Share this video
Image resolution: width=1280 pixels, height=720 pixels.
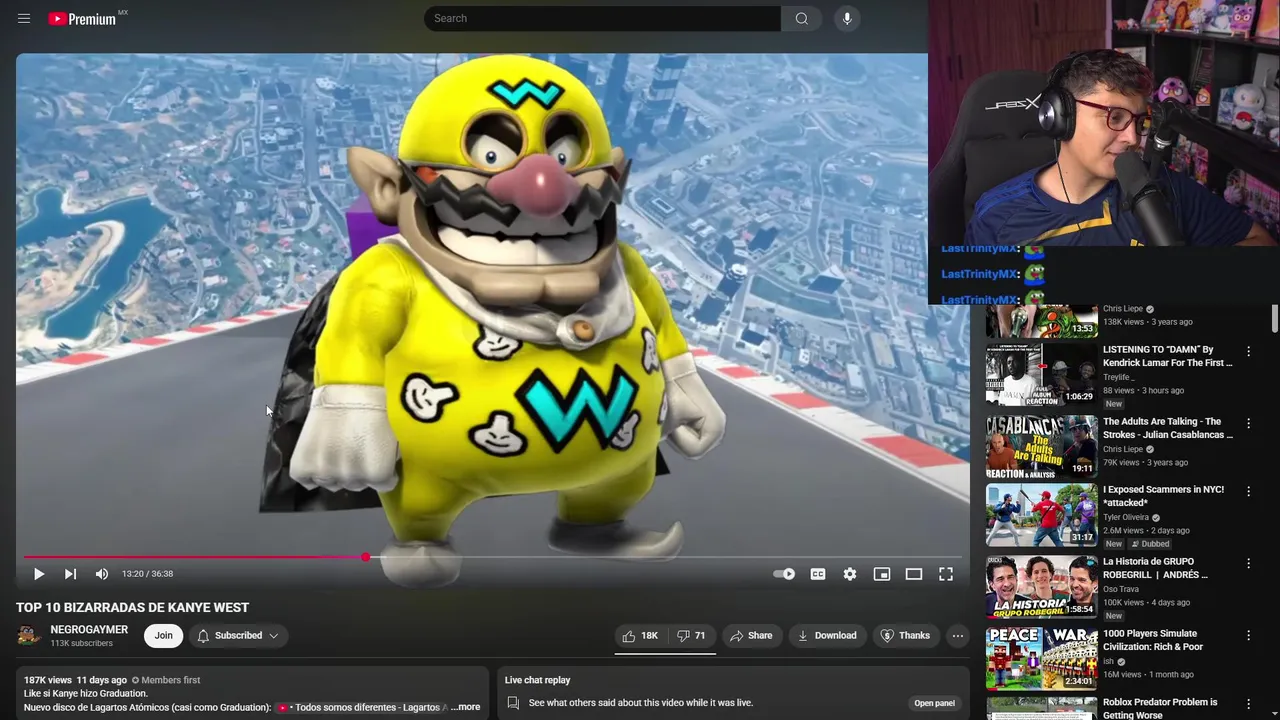click(751, 635)
